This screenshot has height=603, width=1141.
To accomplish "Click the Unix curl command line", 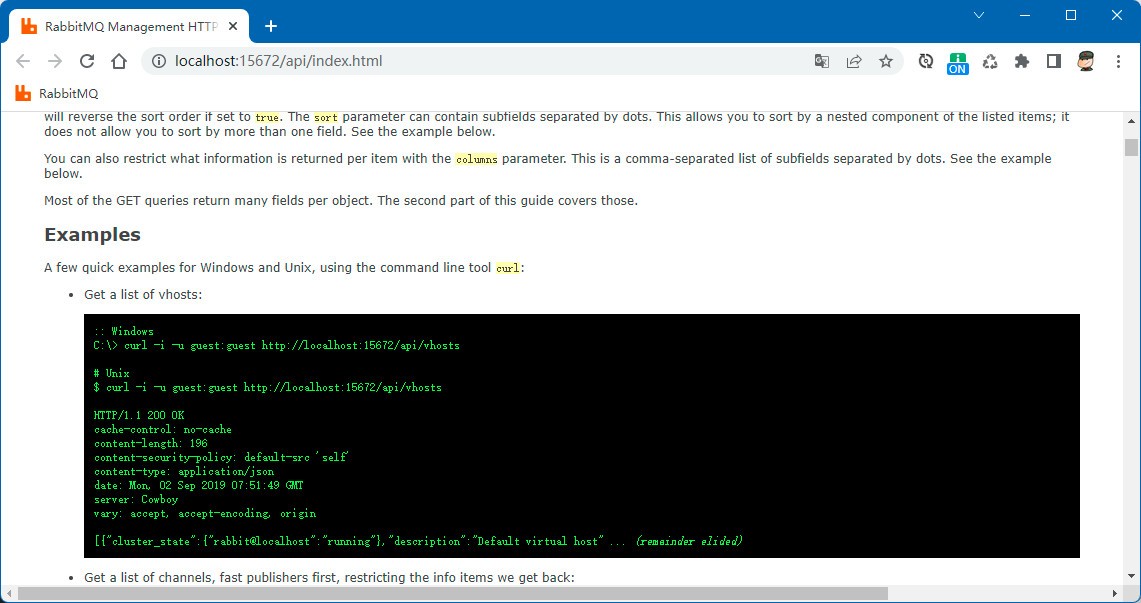I will (x=267, y=388).
